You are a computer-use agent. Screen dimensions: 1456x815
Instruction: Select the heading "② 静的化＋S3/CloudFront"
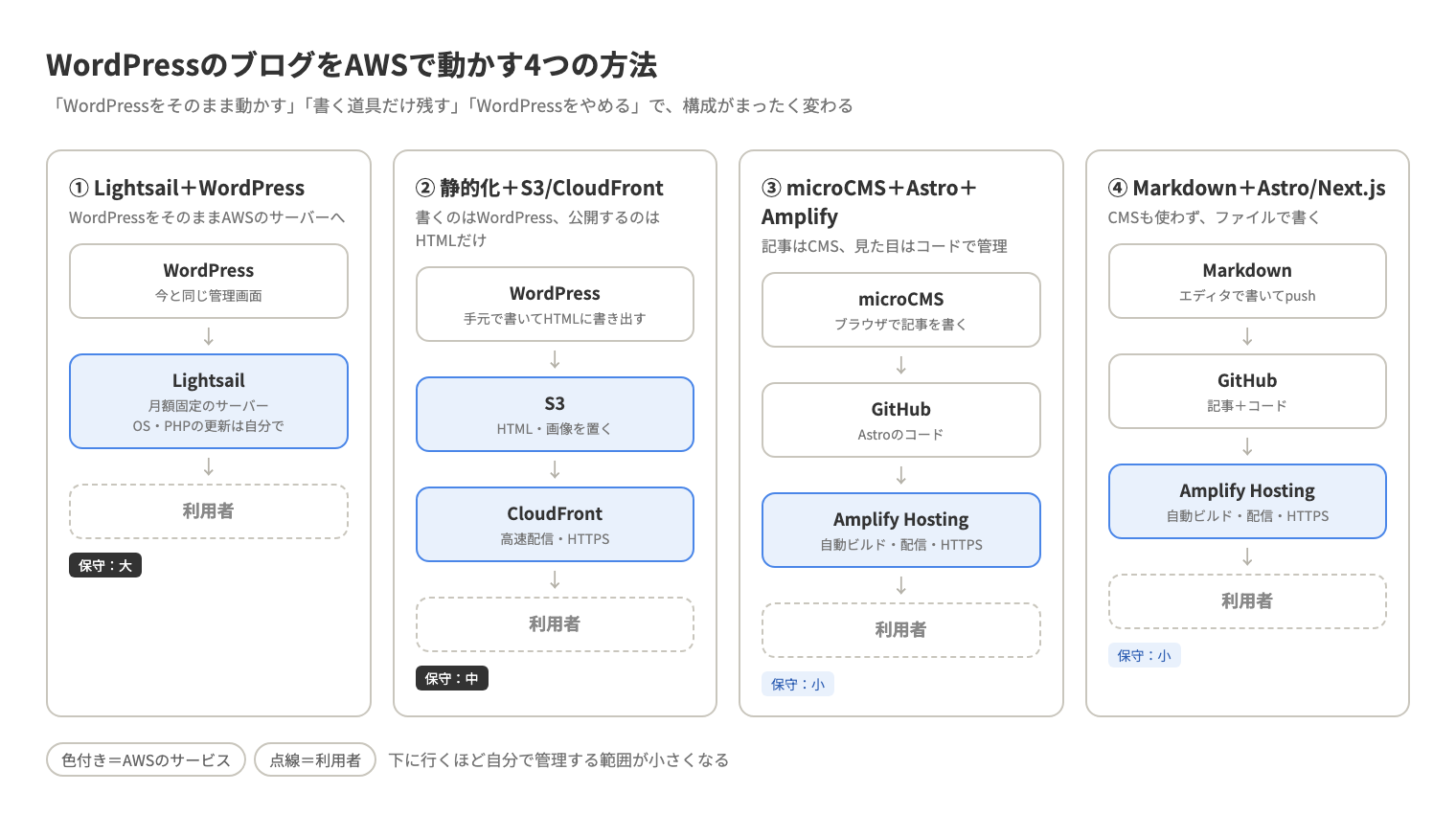point(539,188)
